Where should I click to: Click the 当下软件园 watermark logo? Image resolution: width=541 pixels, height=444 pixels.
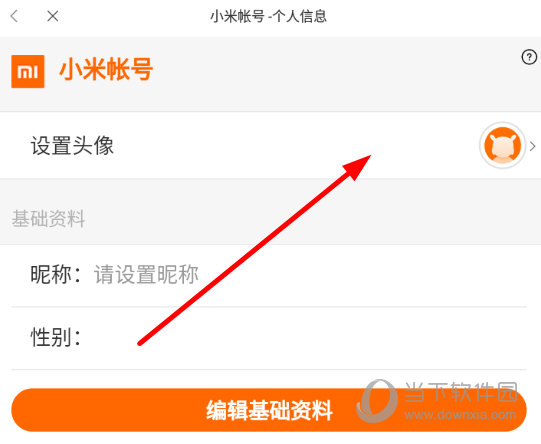[437, 402]
